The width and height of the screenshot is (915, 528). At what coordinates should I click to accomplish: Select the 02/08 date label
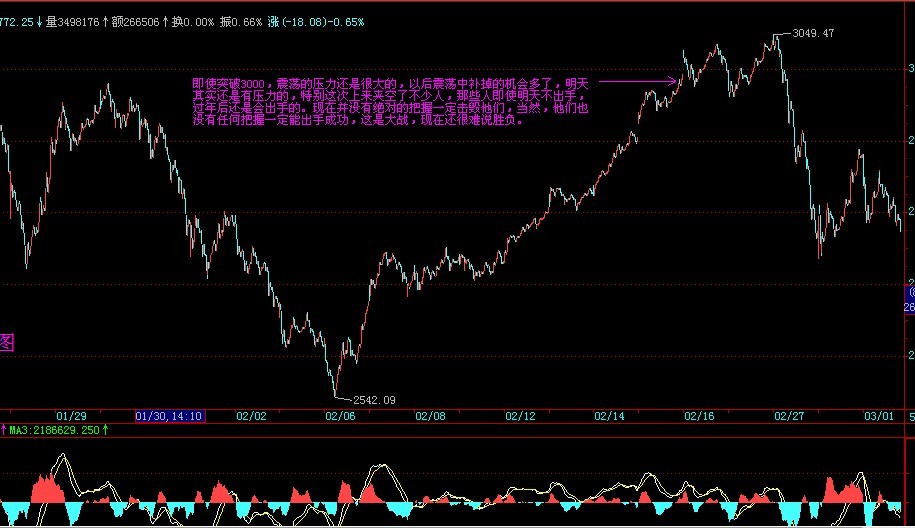click(x=430, y=415)
